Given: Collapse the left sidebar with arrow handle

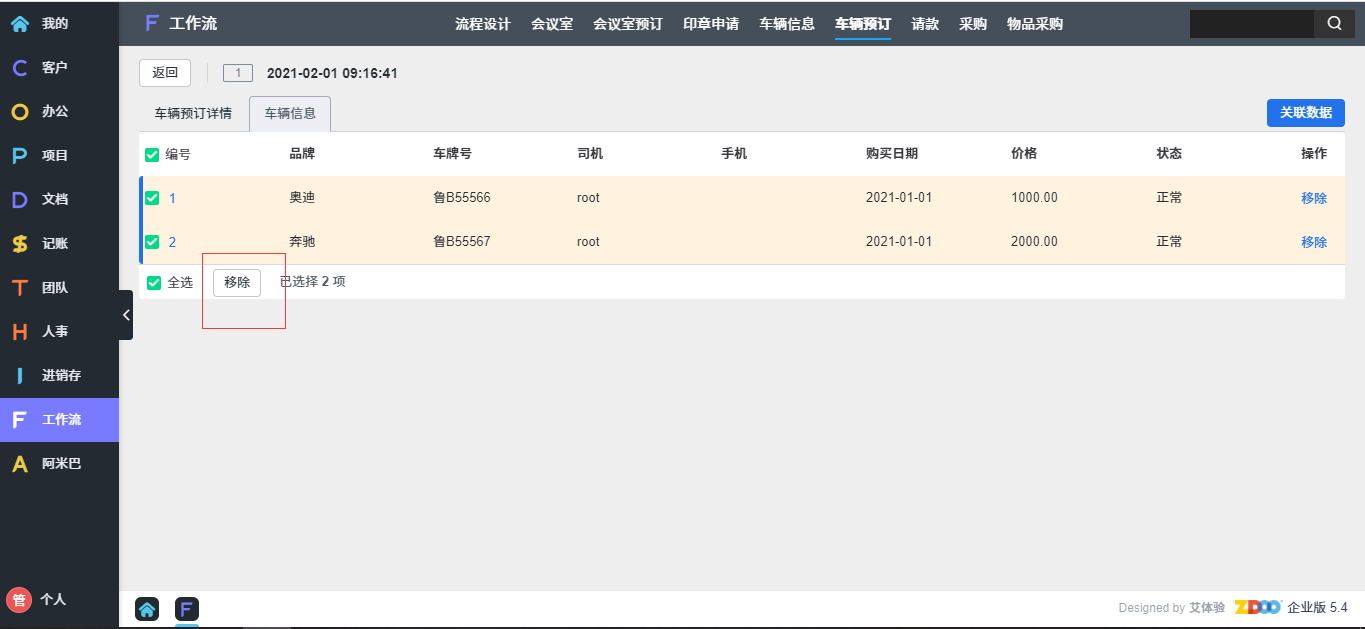Looking at the screenshot, I should click(126, 315).
